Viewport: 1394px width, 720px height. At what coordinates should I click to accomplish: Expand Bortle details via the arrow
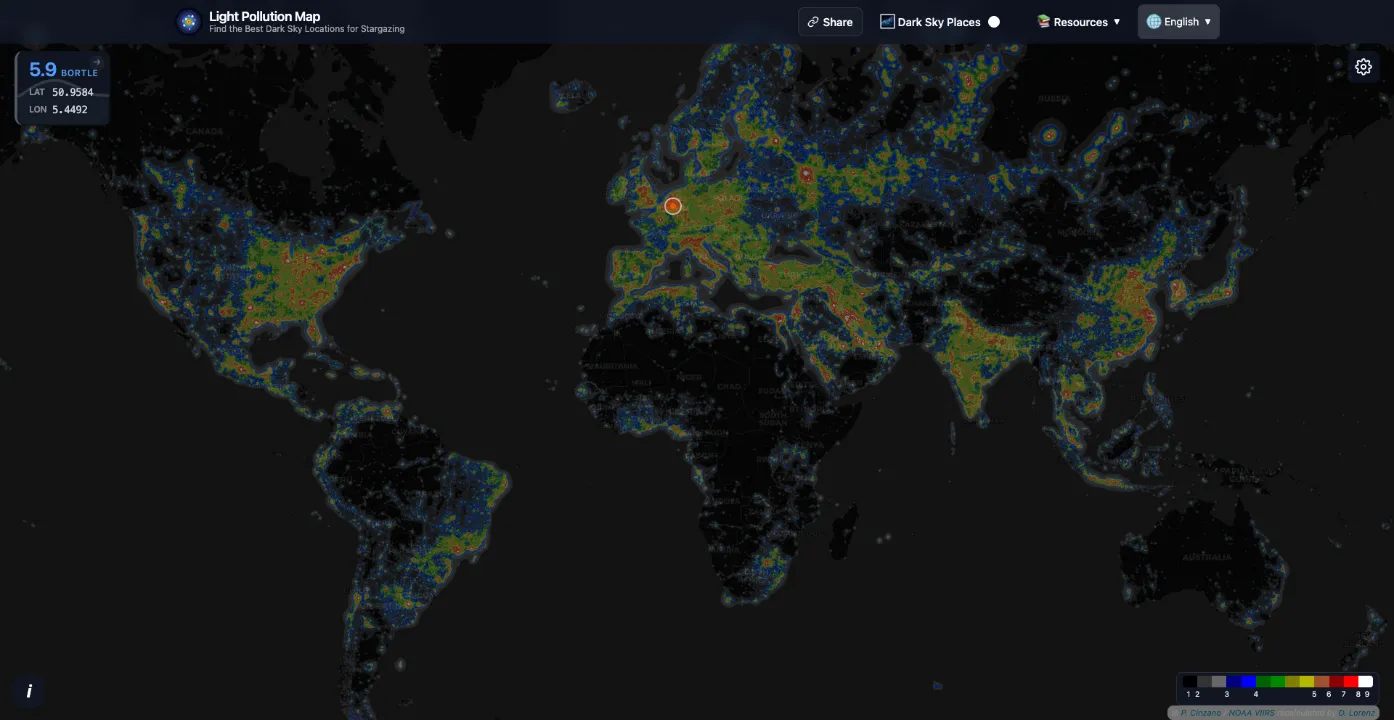[96, 61]
